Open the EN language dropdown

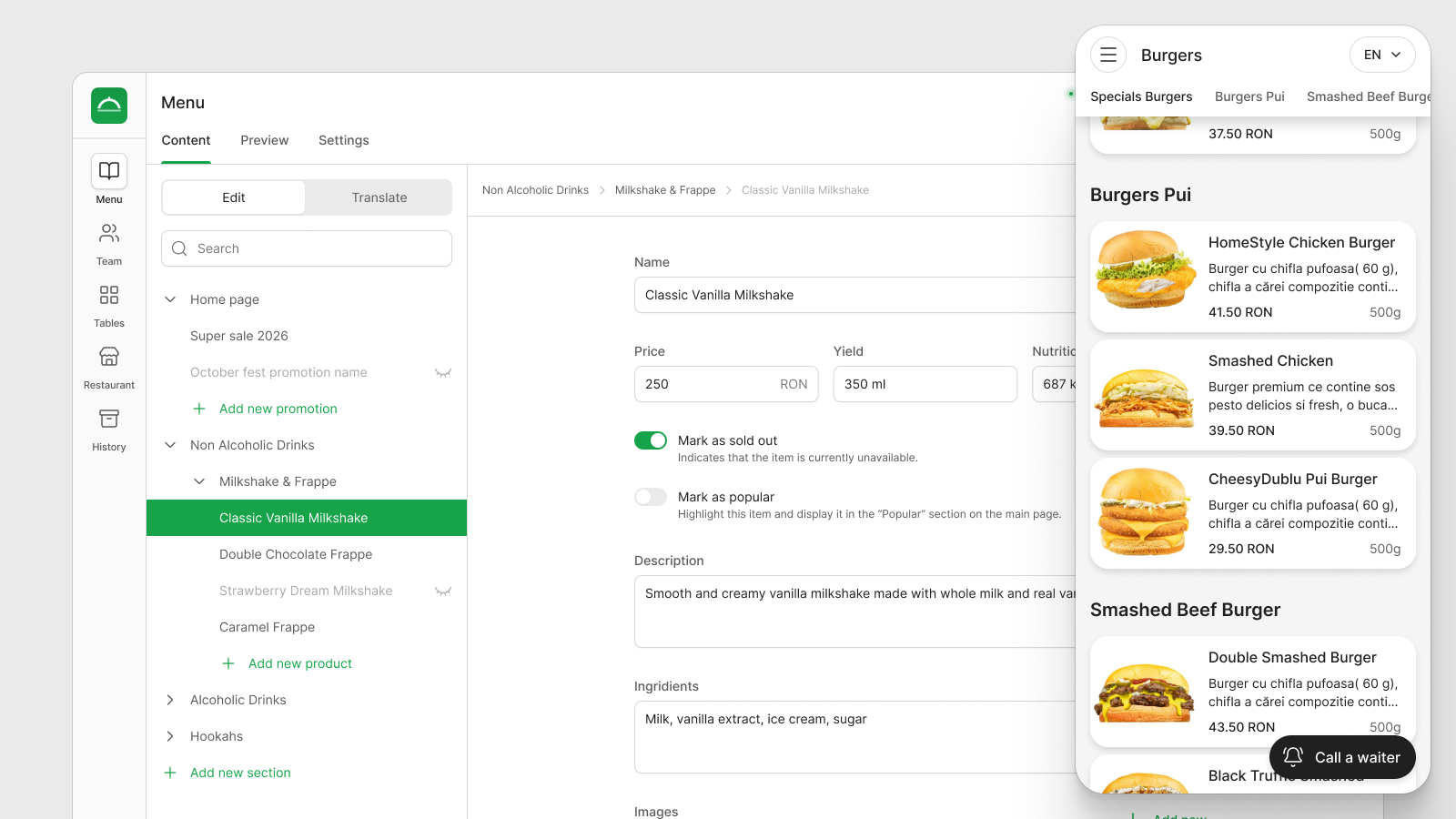[1382, 55]
